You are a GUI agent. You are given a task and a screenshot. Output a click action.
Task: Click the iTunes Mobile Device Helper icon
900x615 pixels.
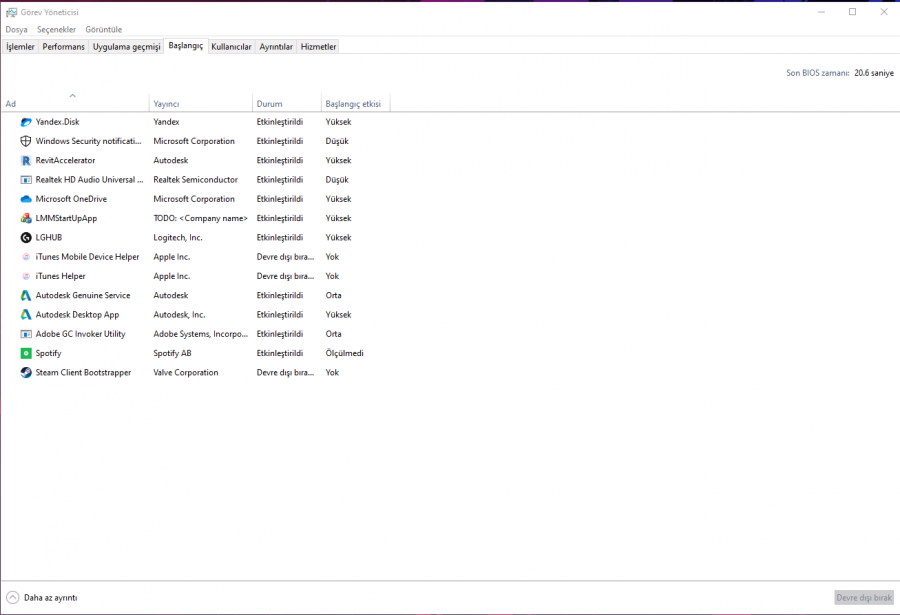[x=26, y=257]
